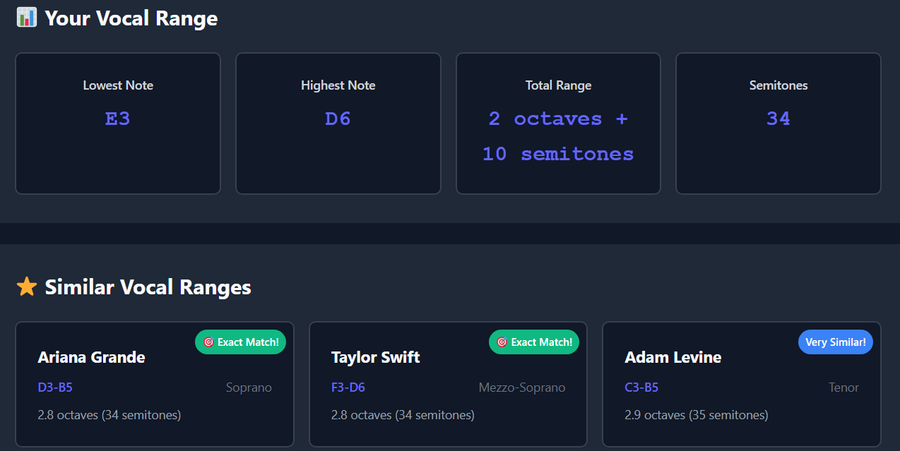Viewport: 900px width, 451px height.
Task: Click the target icon on Taylor Swift's badge
Action: 502,343
